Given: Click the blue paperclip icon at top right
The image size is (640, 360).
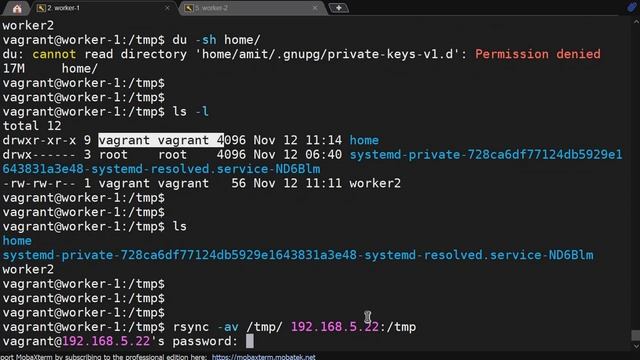Looking at the screenshot, I should (x=632, y=7).
